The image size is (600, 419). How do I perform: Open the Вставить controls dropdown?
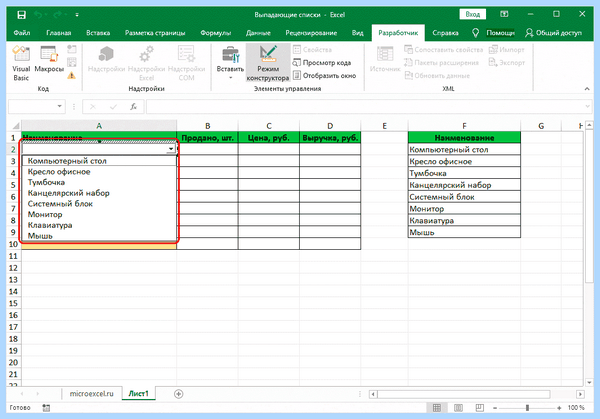click(230, 64)
